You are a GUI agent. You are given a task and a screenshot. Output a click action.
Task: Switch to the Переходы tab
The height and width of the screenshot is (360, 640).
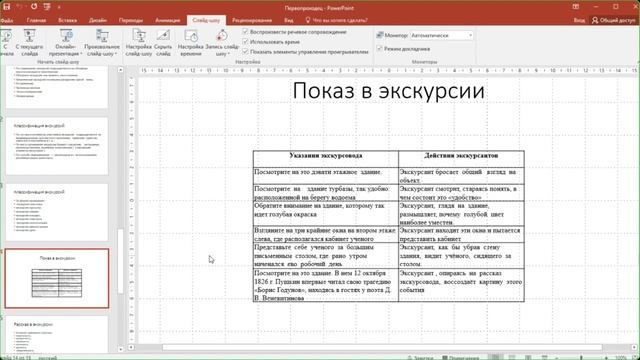click(131, 20)
